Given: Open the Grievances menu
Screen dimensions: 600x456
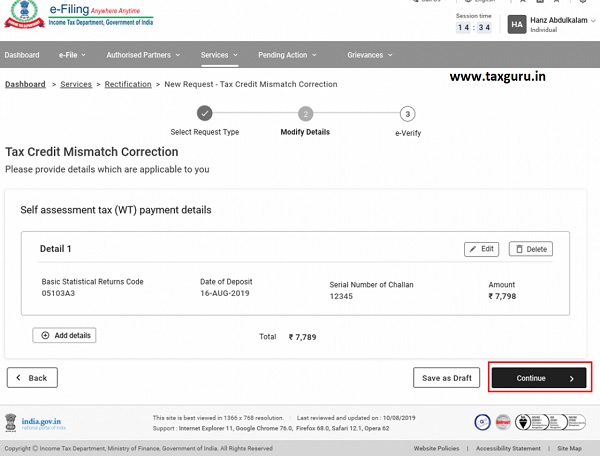Looking at the screenshot, I should pos(370,55).
